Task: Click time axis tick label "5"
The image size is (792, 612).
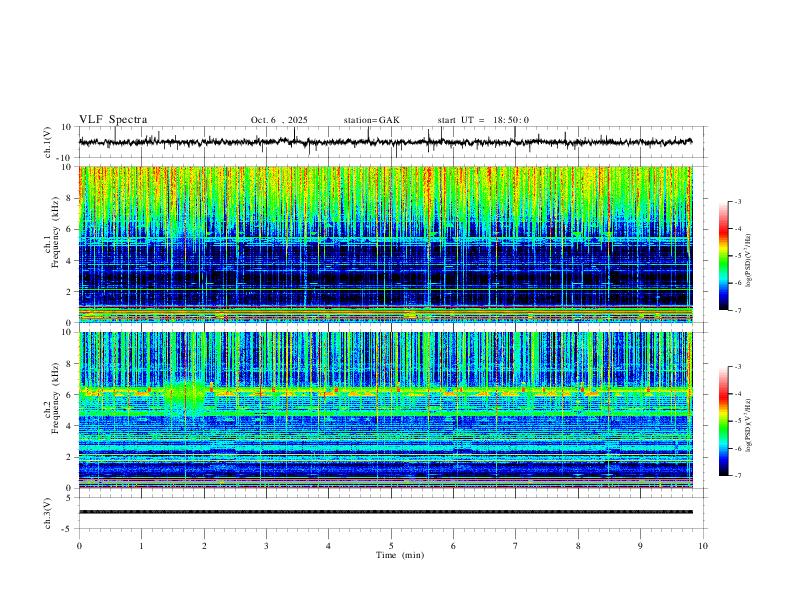Action: pyautogui.click(x=391, y=546)
